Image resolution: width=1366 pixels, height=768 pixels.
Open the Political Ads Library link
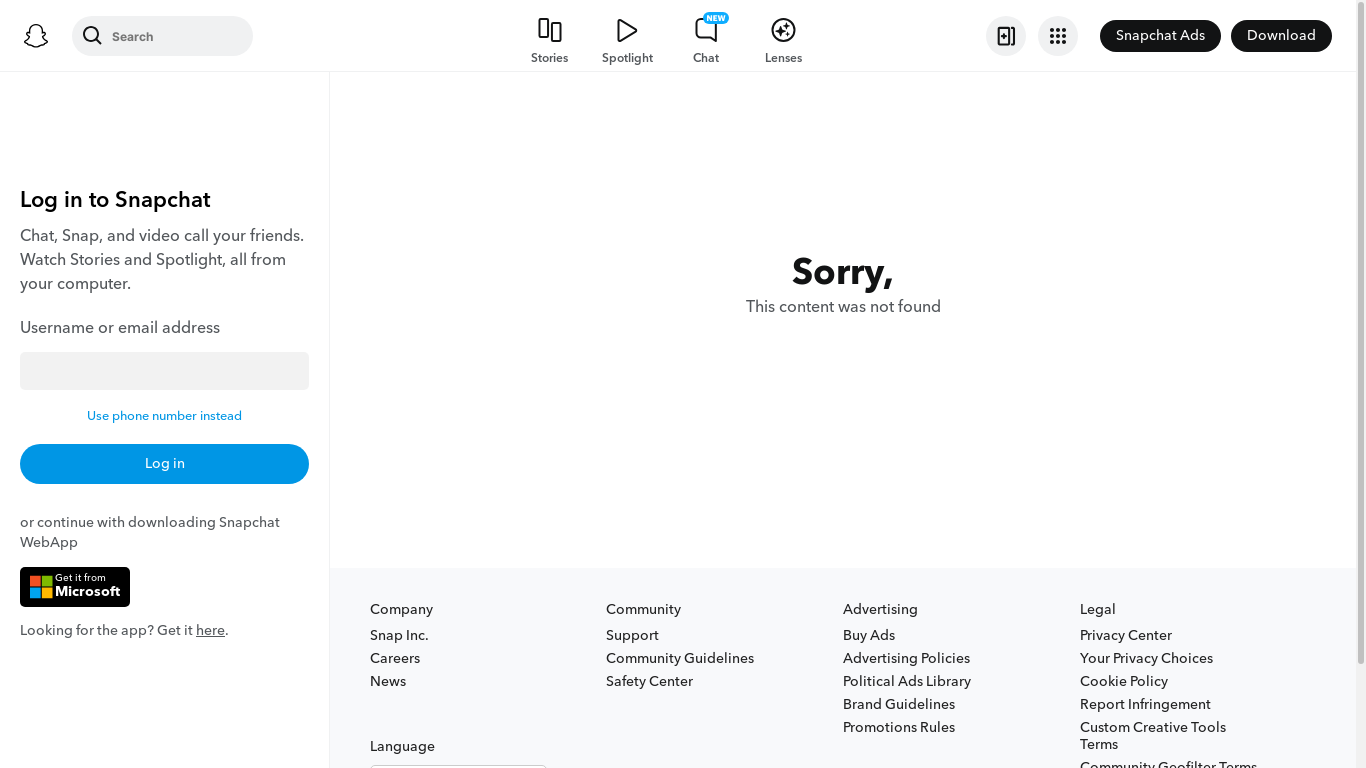[907, 681]
